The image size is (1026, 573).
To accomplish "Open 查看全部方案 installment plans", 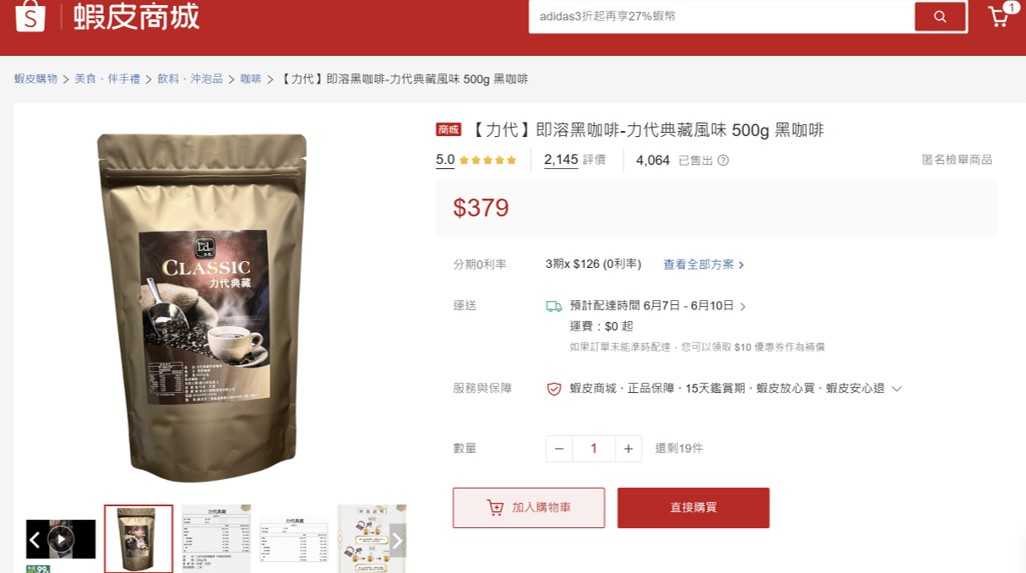I will (x=703, y=264).
